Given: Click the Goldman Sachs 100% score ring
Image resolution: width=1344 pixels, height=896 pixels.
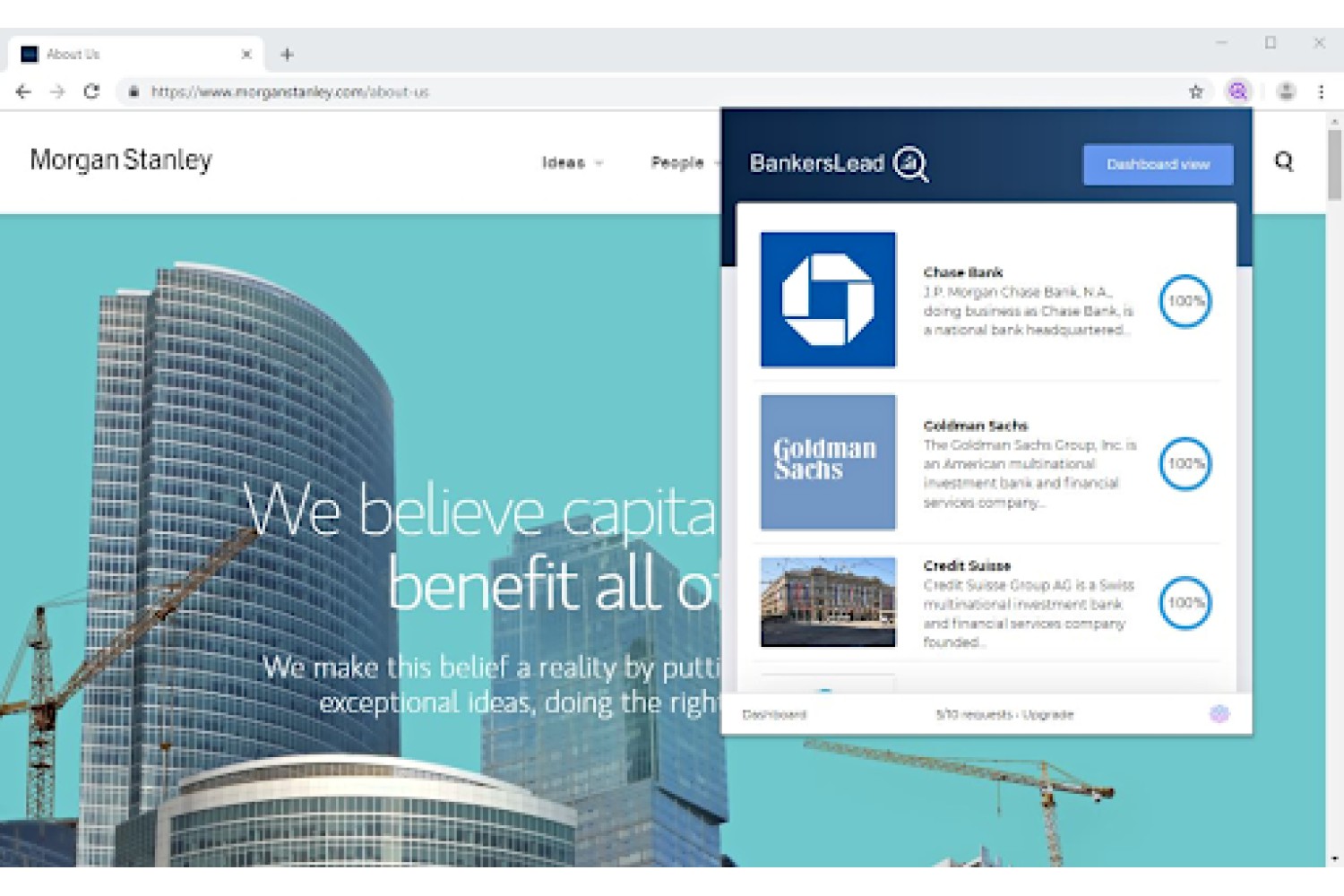Looking at the screenshot, I should pyautogui.click(x=1185, y=463).
